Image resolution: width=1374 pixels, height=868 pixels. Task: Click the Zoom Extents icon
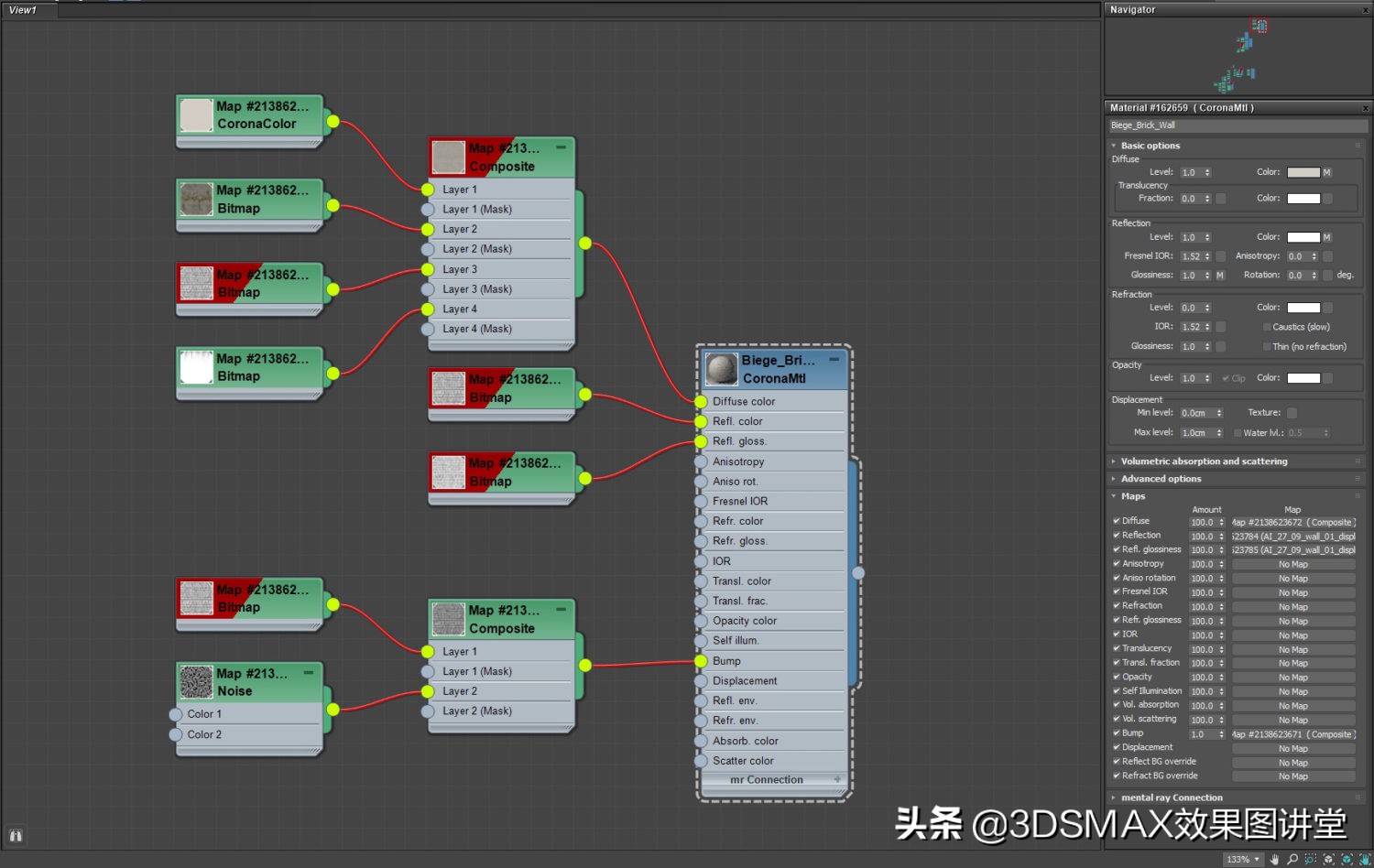point(1329,860)
